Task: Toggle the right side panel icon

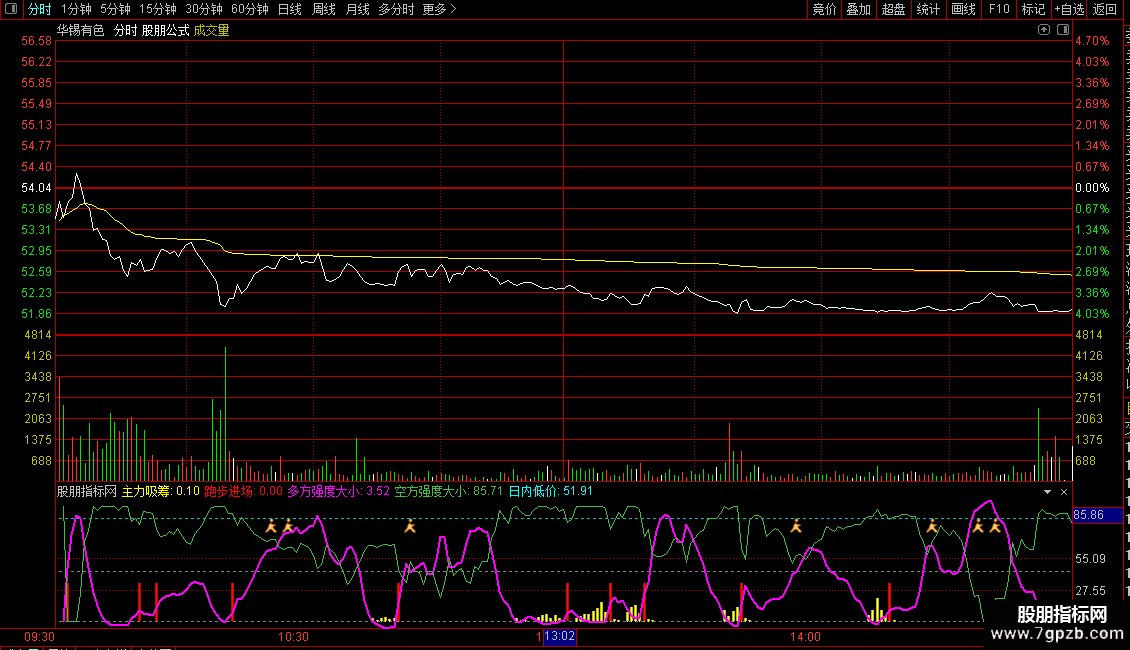Action: pyautogui.click(x=1062, y=30)
